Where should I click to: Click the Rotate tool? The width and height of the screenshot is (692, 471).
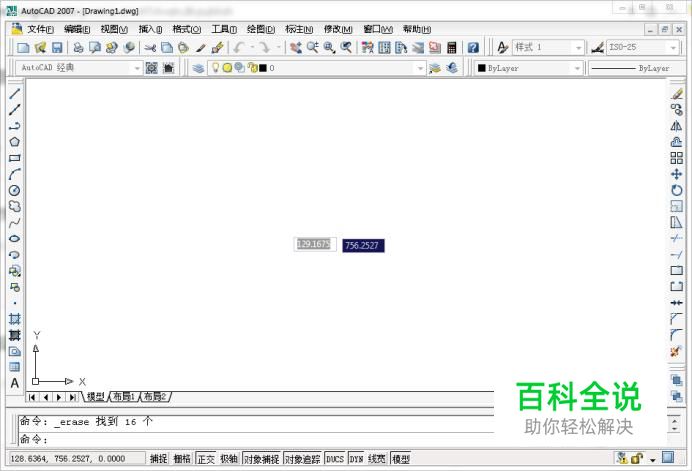(677, 190)
